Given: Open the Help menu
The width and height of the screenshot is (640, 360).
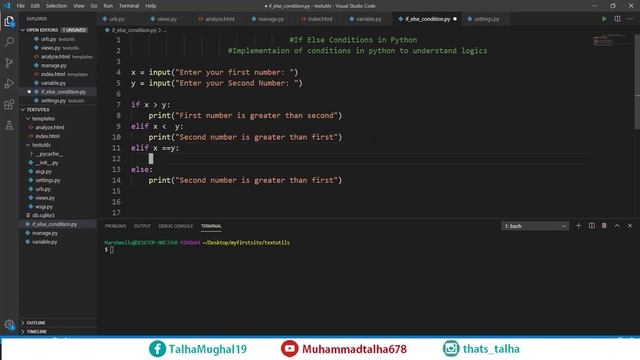Looking at the screenshot, I should (x=151, y=6).
